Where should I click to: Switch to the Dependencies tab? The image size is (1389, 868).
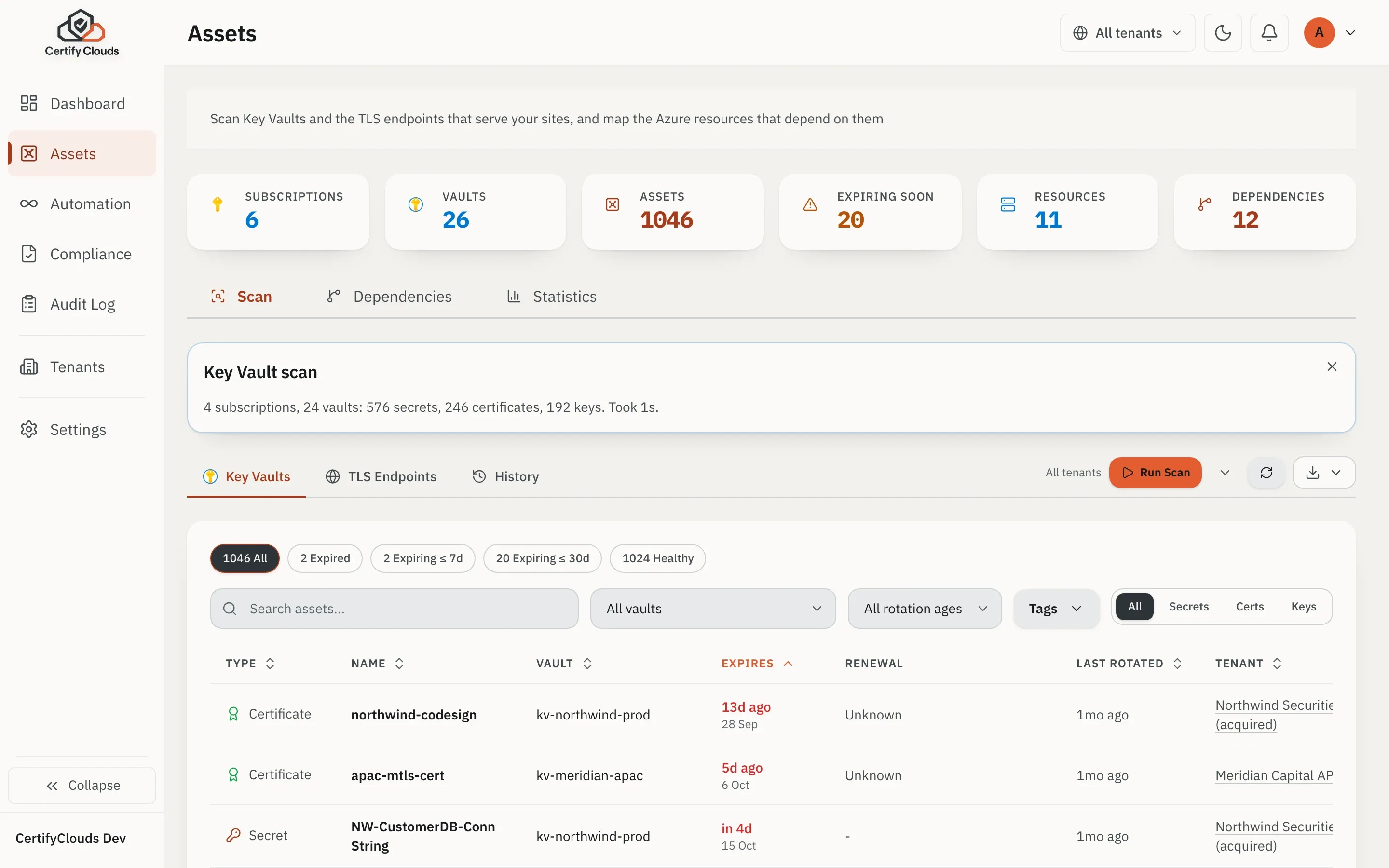[390, 296]
